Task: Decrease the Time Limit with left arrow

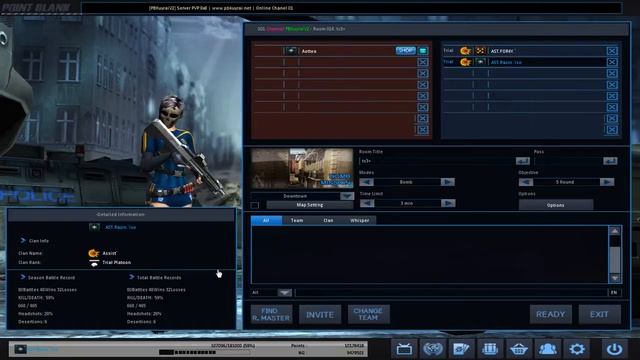Action: (x=367, y=203)
